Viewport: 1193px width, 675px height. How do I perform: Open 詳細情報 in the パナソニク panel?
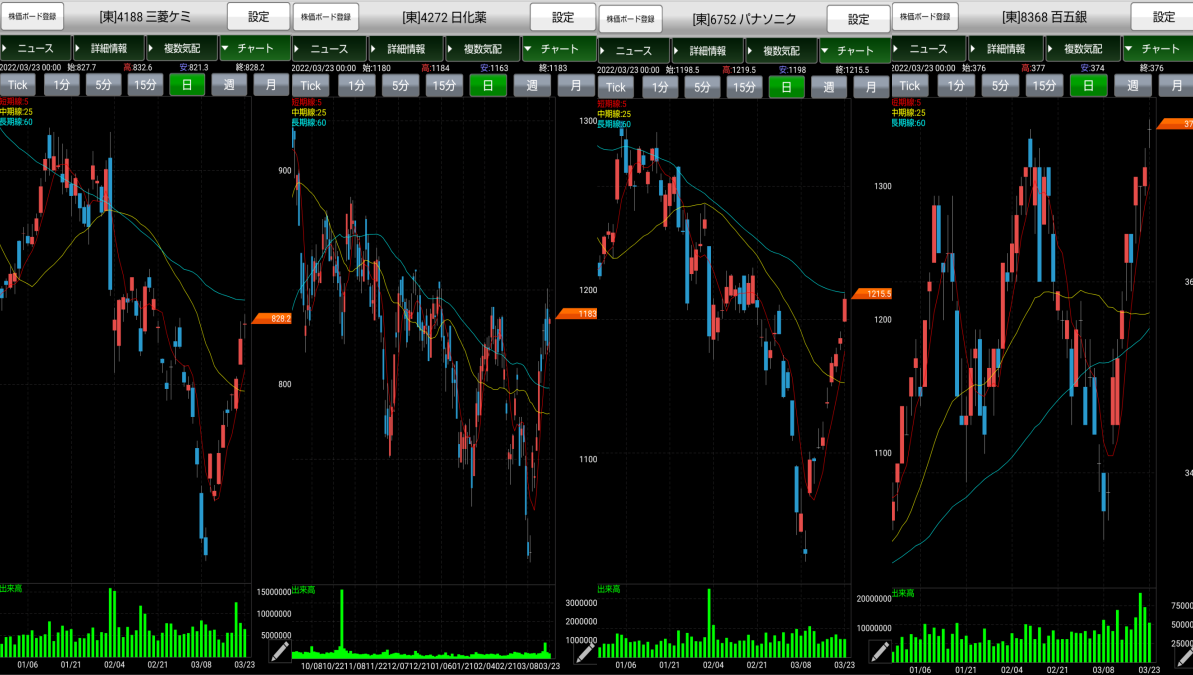tap(707, 50)
